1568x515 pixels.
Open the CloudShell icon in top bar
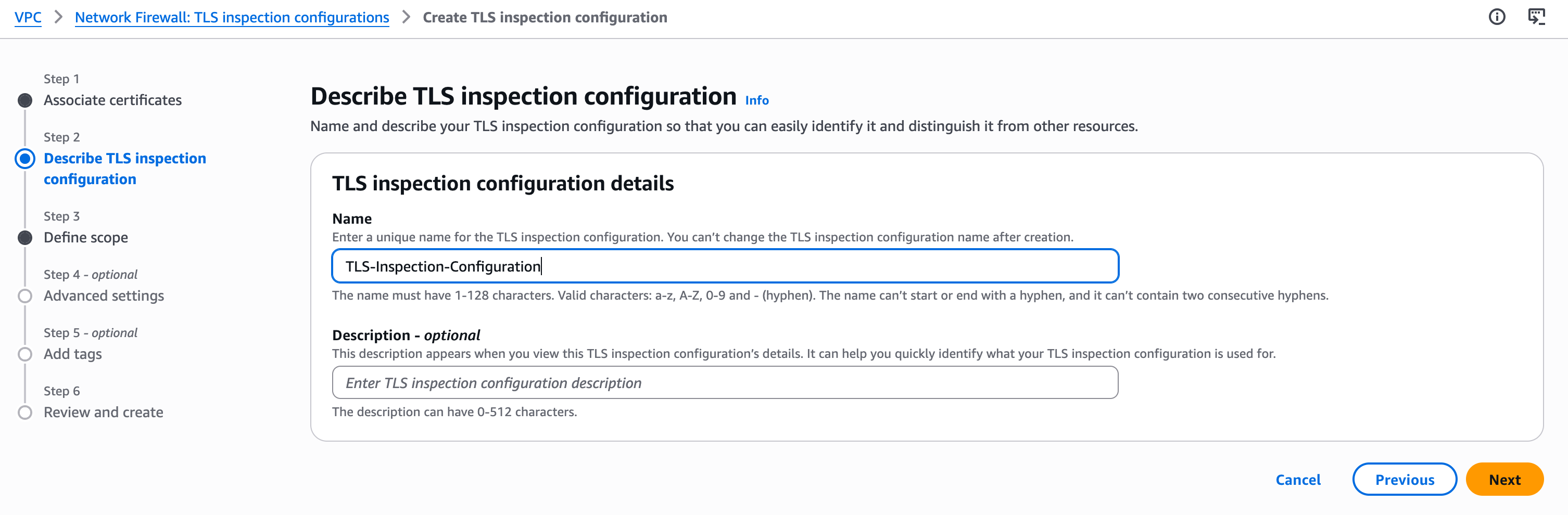1536,17
